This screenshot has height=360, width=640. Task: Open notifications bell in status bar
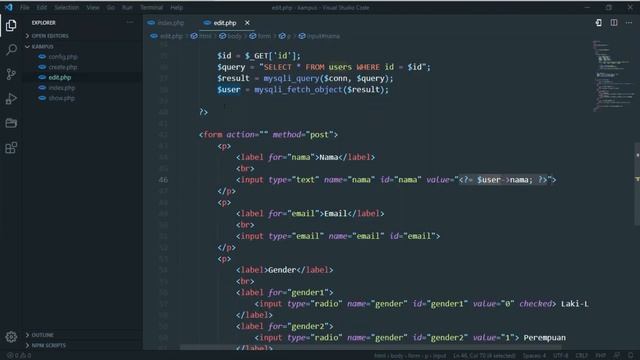click(x=631, y=356)
